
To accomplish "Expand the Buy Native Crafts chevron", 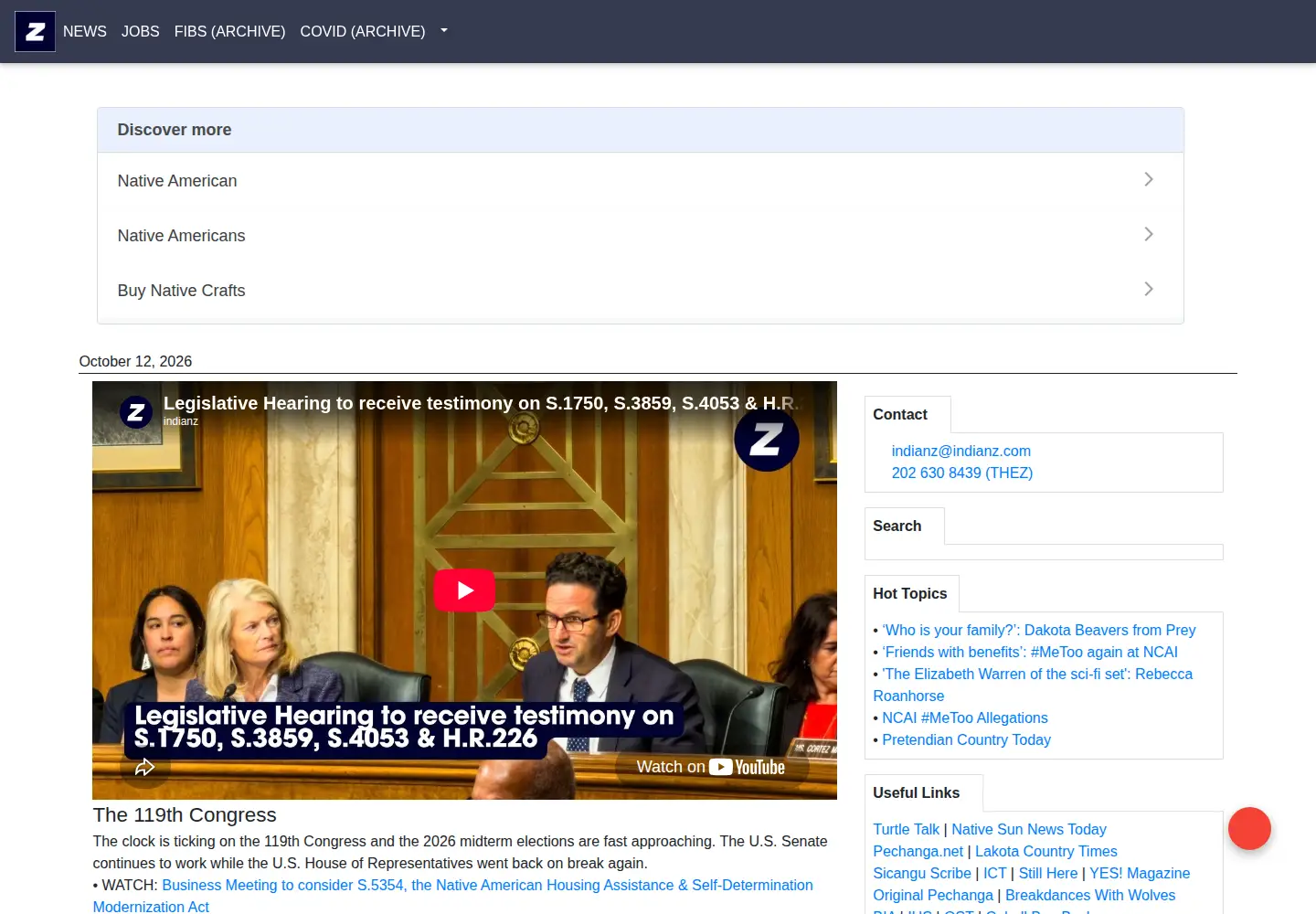I will pos(1149,290).
